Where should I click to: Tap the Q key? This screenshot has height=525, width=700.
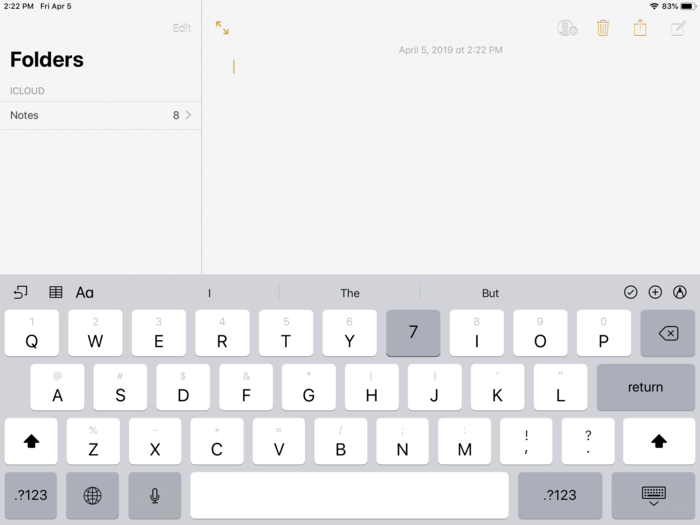tap(32, 333)
